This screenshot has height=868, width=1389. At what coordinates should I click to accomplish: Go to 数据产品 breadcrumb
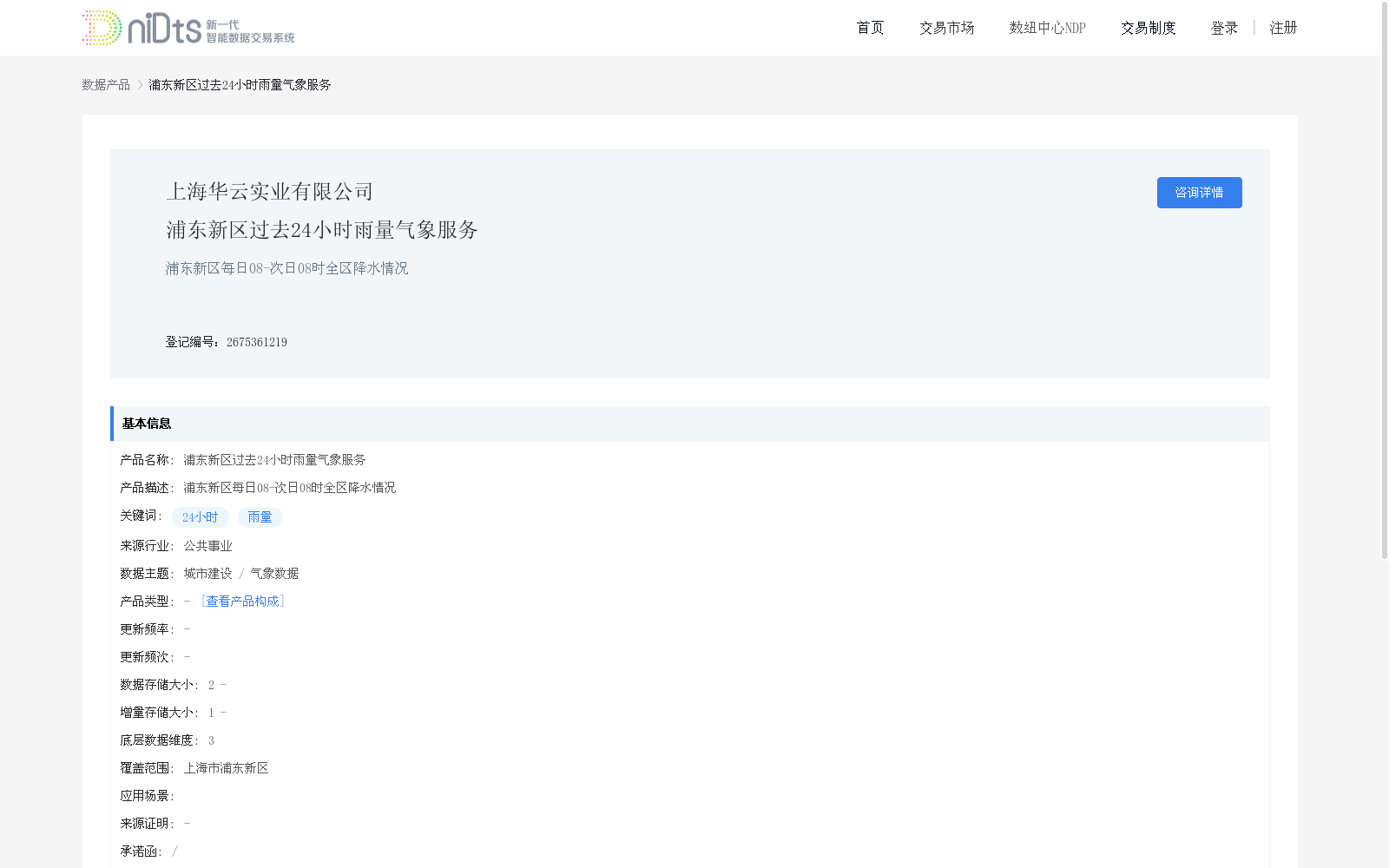(106, 84)
